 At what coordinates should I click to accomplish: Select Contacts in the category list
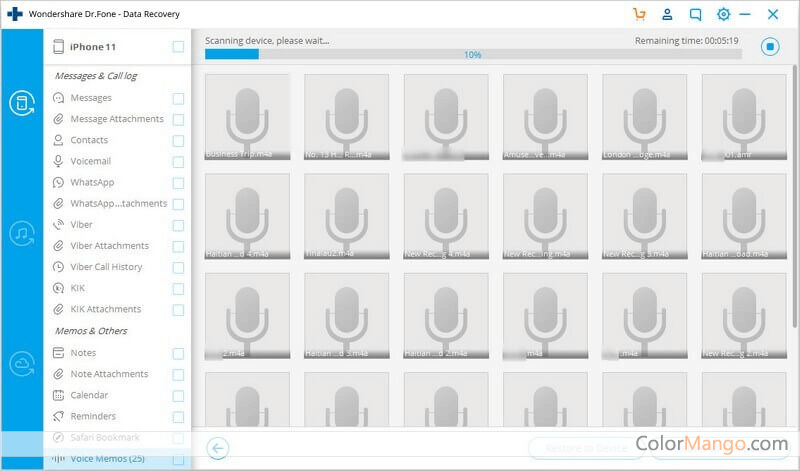click(89, 140)
